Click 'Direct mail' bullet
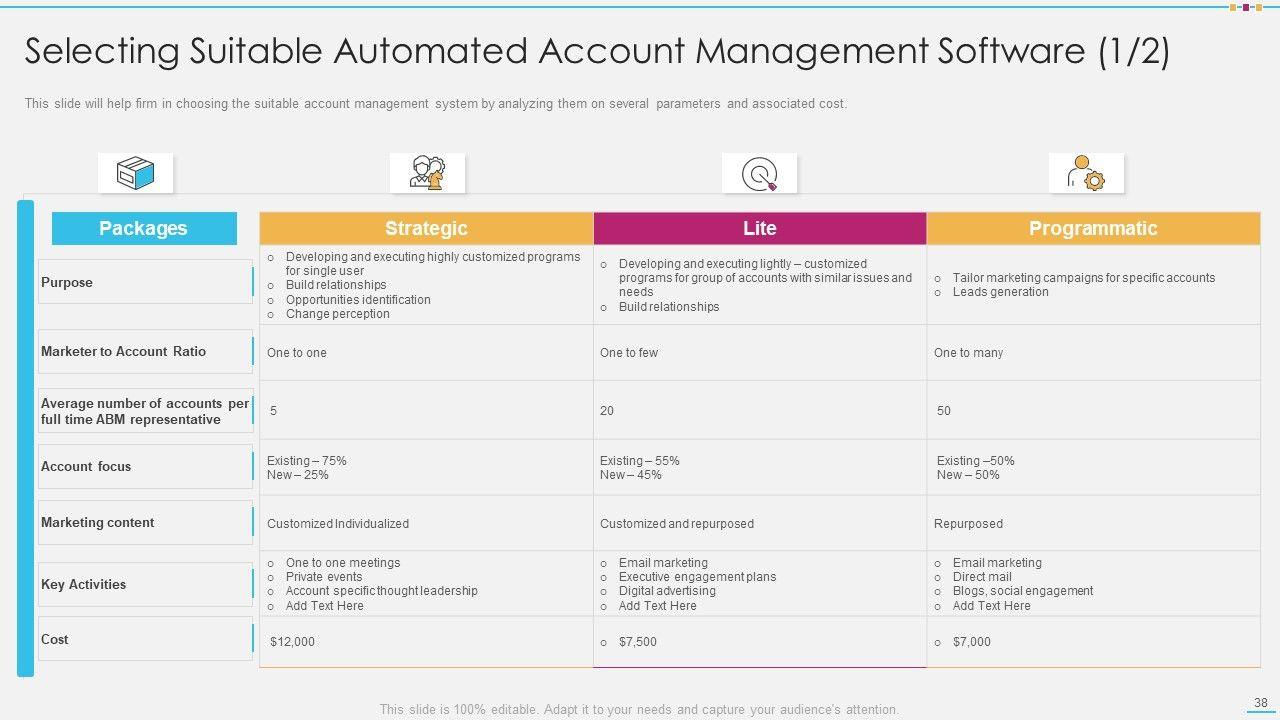The height and width of the screenshot is (720, 1280). tap(982, 577)
